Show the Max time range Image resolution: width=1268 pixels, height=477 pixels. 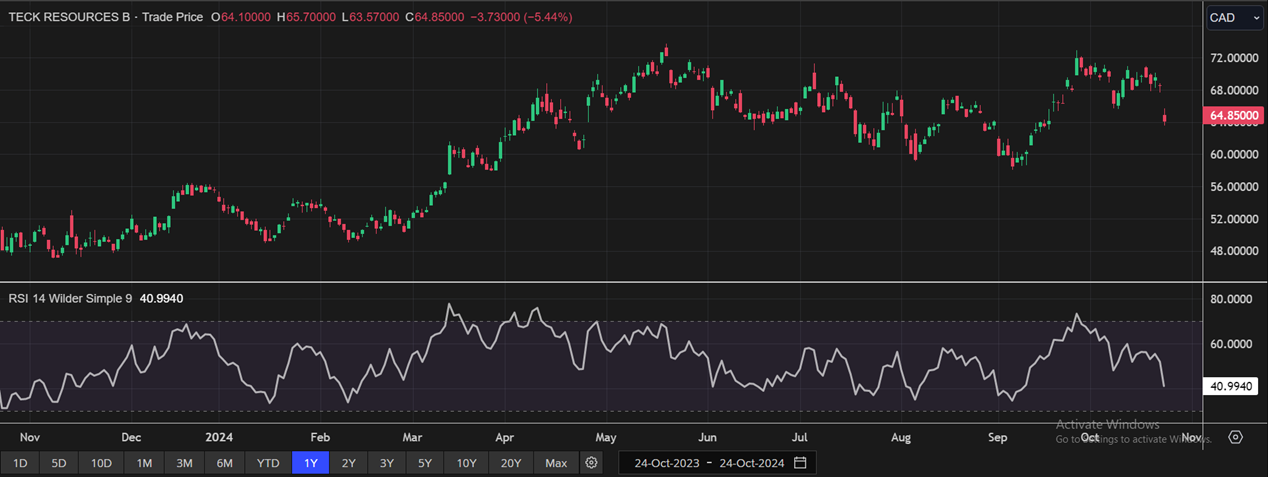pos(556,463)
